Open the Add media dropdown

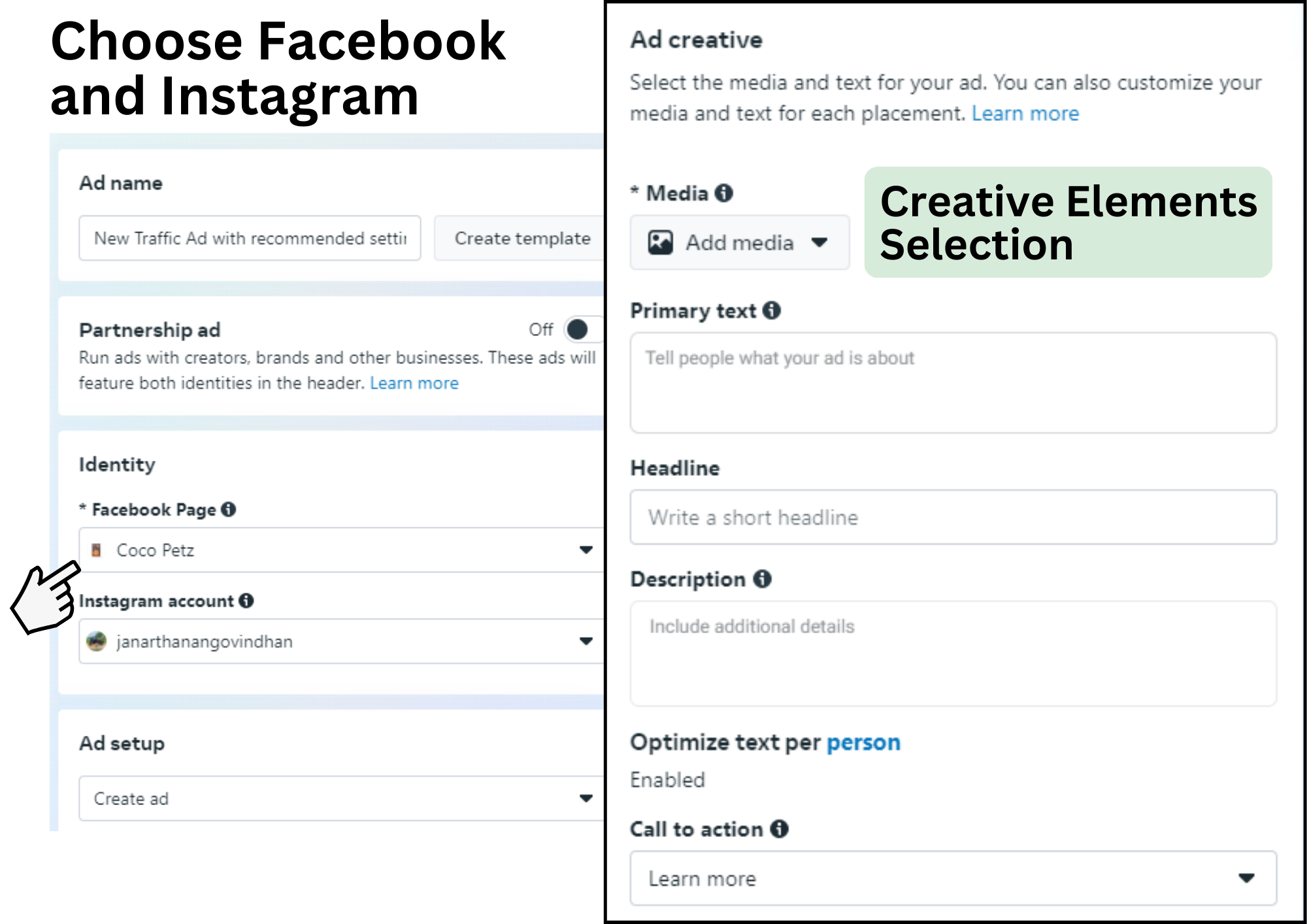point(739,242)
